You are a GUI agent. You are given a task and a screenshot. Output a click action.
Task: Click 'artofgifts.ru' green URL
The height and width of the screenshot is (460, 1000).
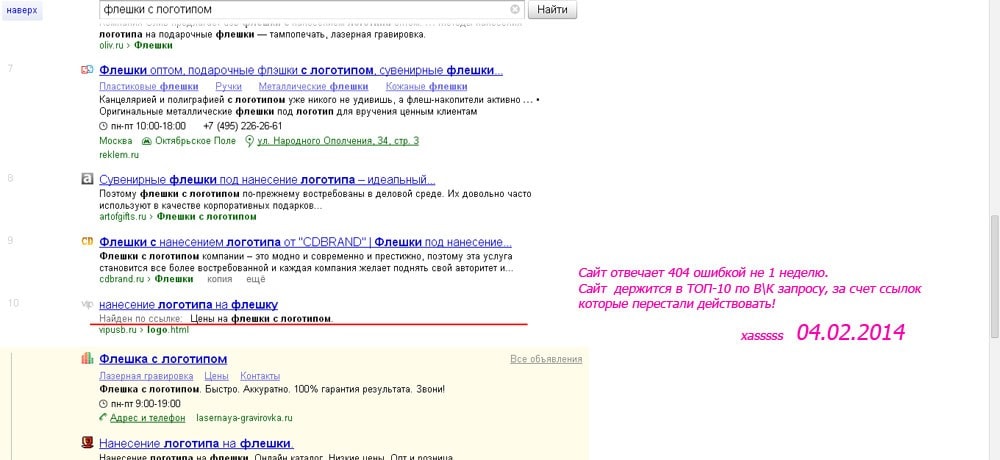tap(123, 217)
